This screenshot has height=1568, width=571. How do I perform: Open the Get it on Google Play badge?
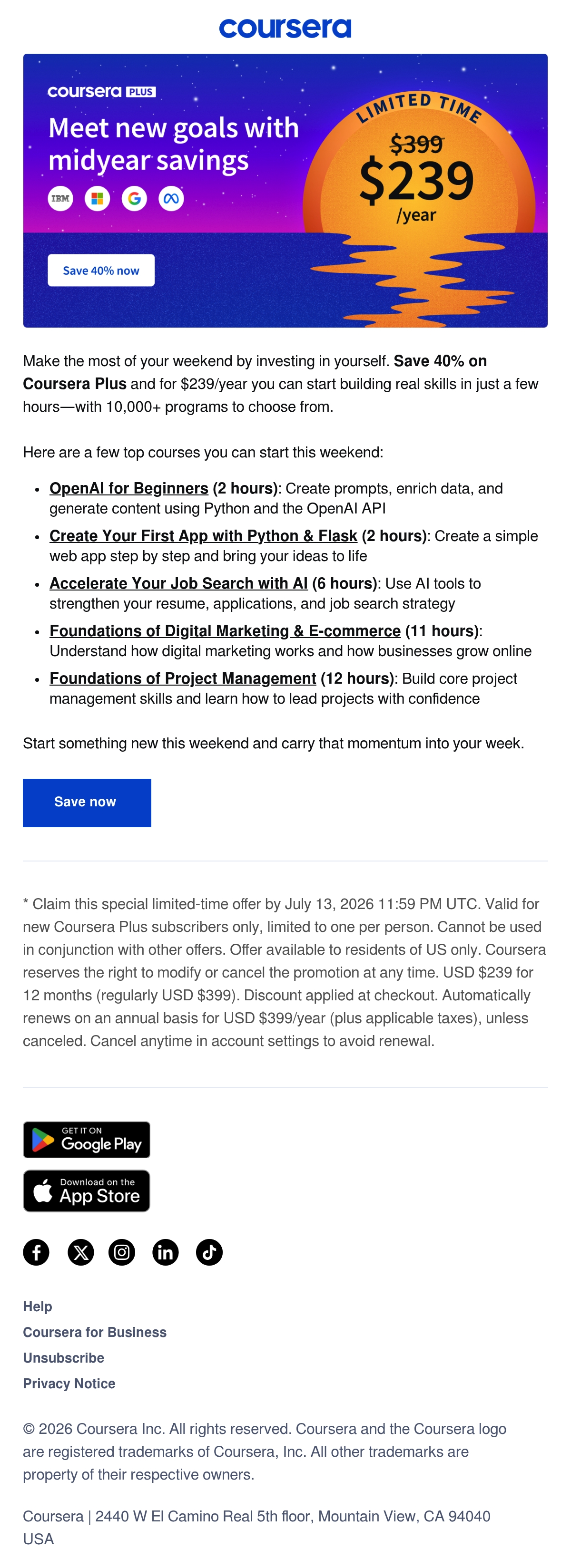click(x=87, y=1140)
